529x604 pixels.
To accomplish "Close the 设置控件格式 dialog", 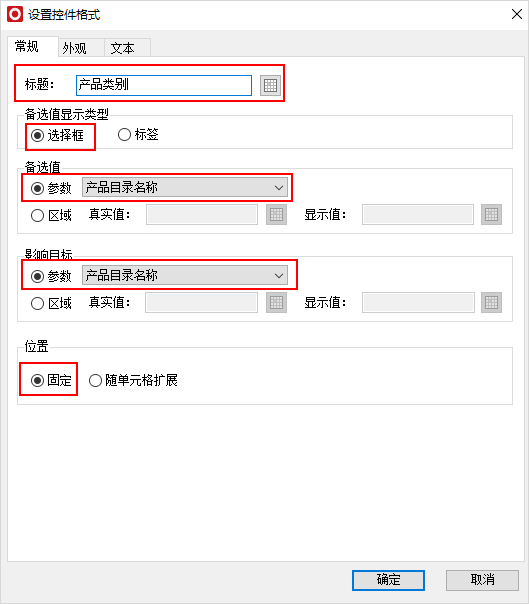I will [517, 14].
